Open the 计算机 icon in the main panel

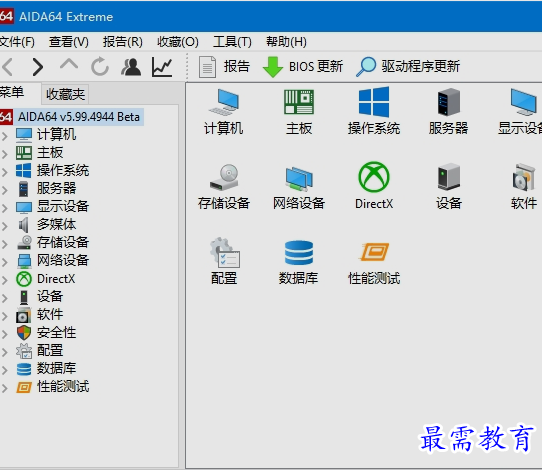[224, 111]
